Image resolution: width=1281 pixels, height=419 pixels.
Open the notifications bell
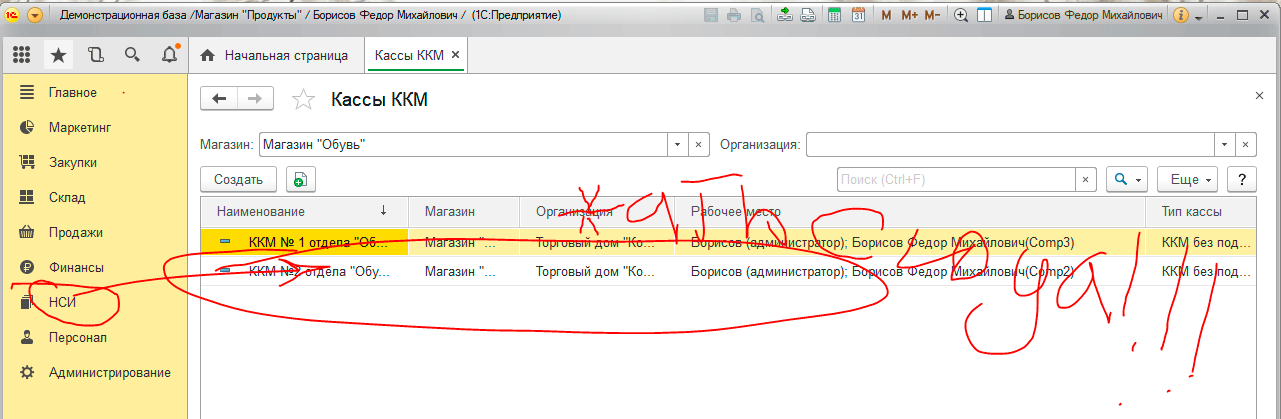pyautogui.click(x=169, y=55)
